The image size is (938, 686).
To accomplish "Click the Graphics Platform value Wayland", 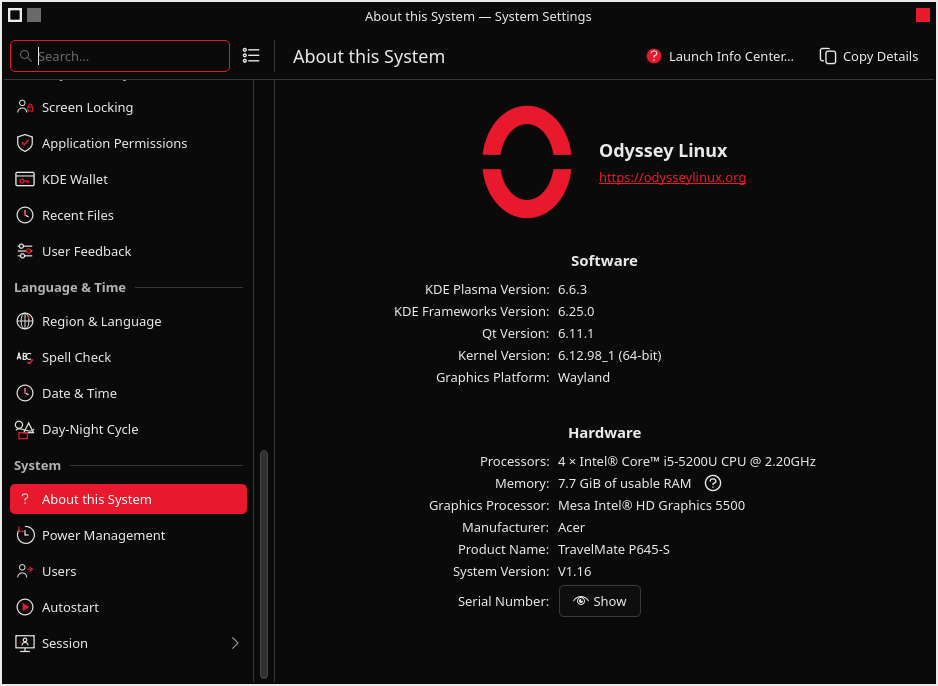I will [584, 377].
